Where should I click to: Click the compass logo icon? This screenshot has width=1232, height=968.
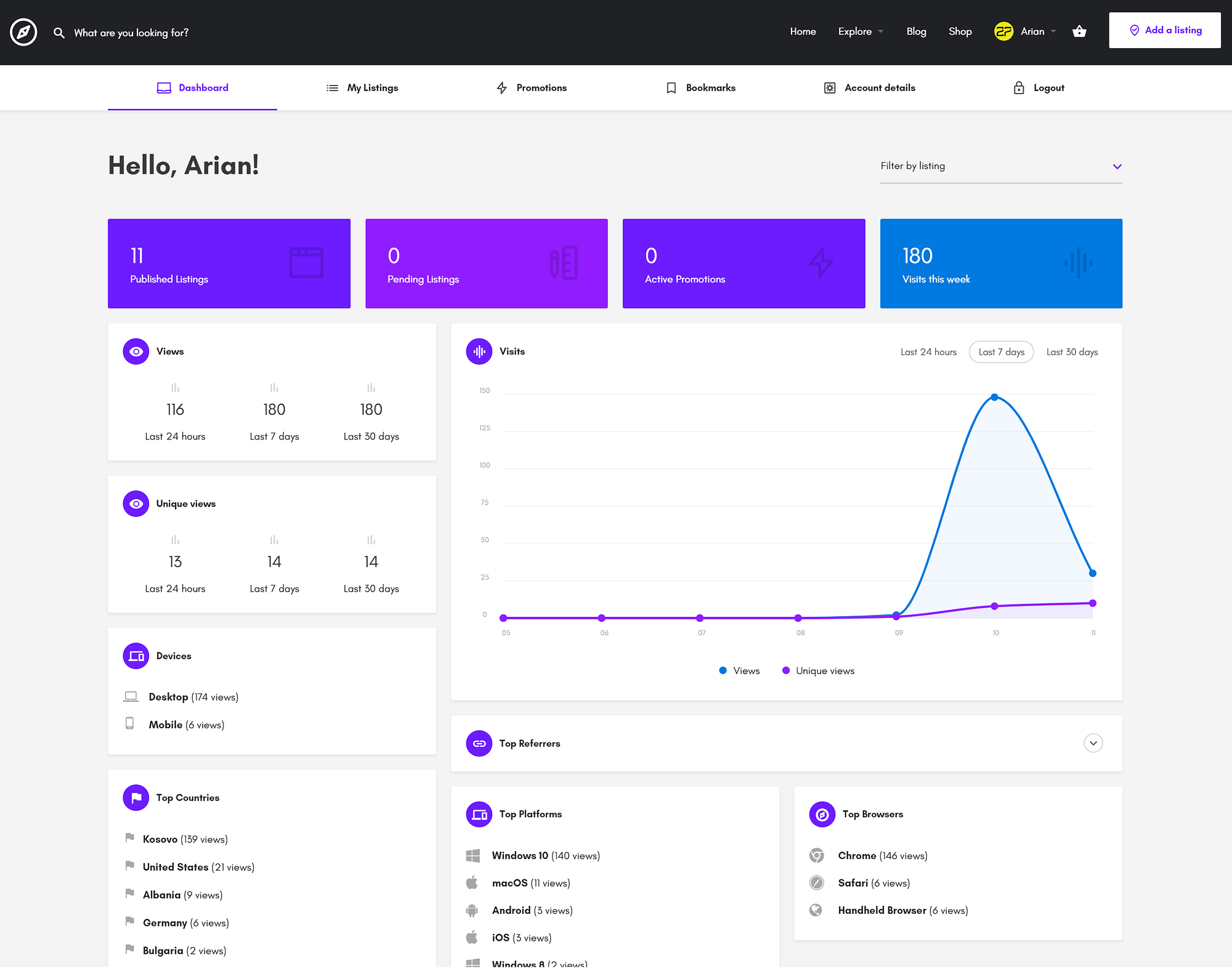tap(23, 32)
